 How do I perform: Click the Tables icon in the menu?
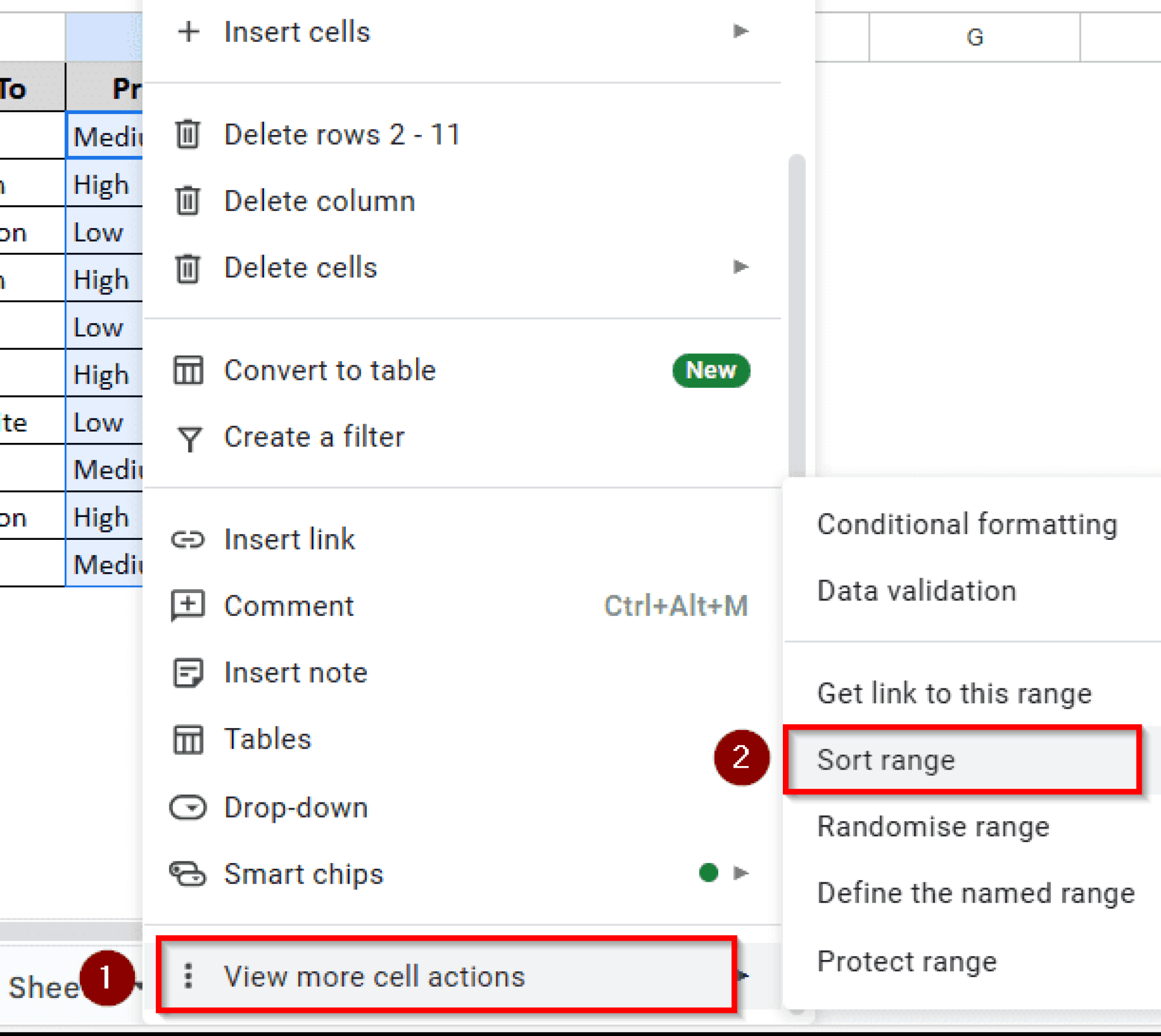[188, 739]
